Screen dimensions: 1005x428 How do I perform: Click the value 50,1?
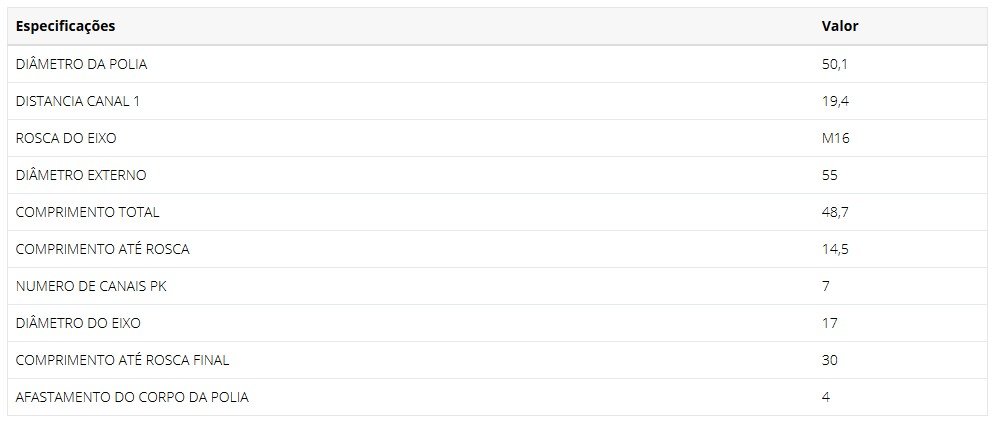coord(835,64)
